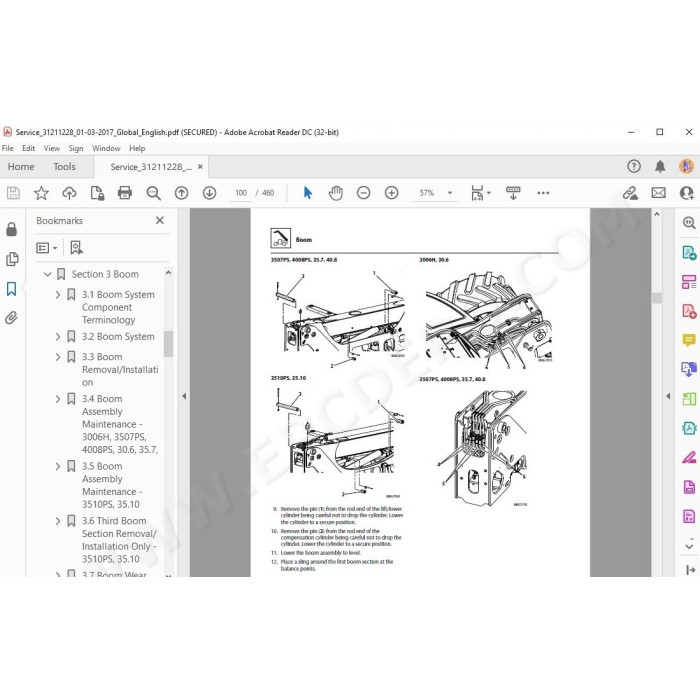Viewport: 700px width, 700px height.
Task: Click the Share with others icon
Action: [687, 193]
